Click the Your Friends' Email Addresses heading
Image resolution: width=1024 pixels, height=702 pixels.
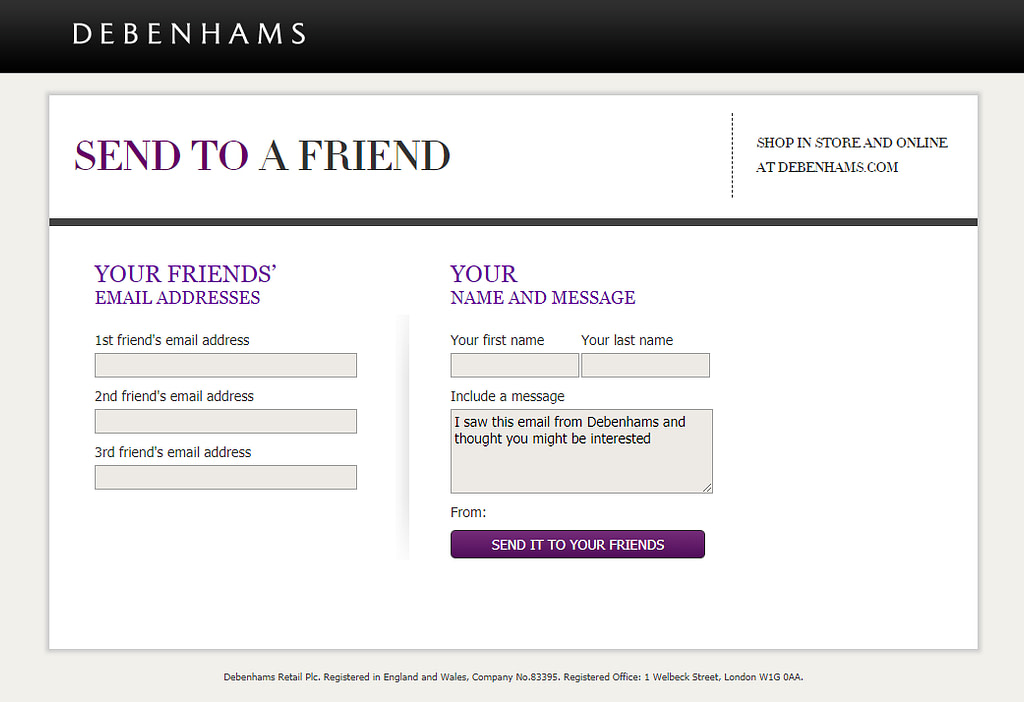(x=185, y=285)
